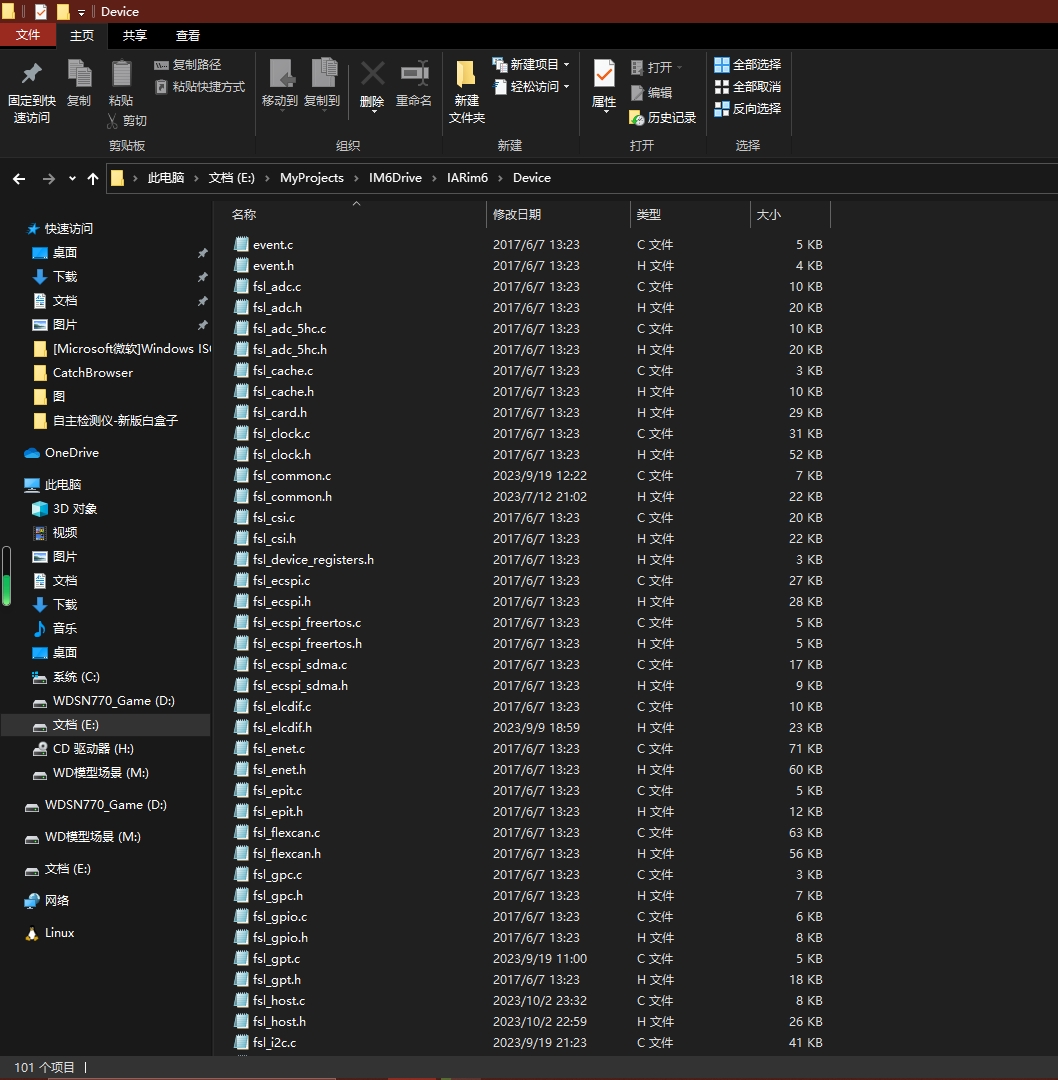Click the 复制到 icon

323,73
